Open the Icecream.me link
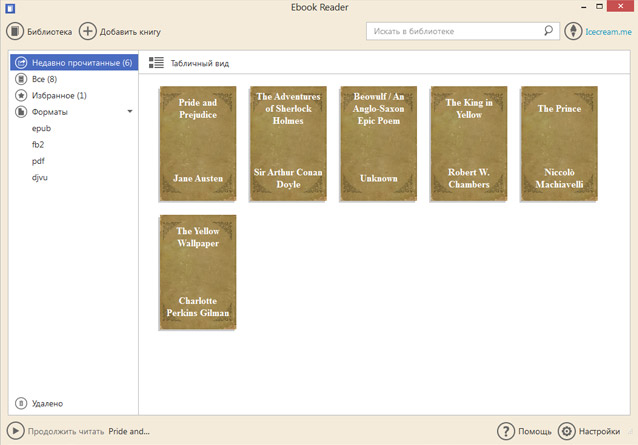This screenshot has width=638, height=445. point(608,32)
